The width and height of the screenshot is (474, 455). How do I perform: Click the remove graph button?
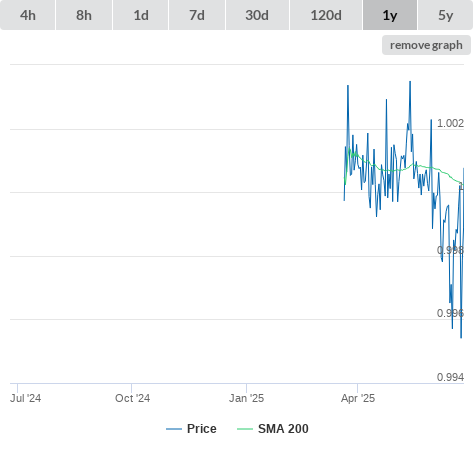coord(426,45)
